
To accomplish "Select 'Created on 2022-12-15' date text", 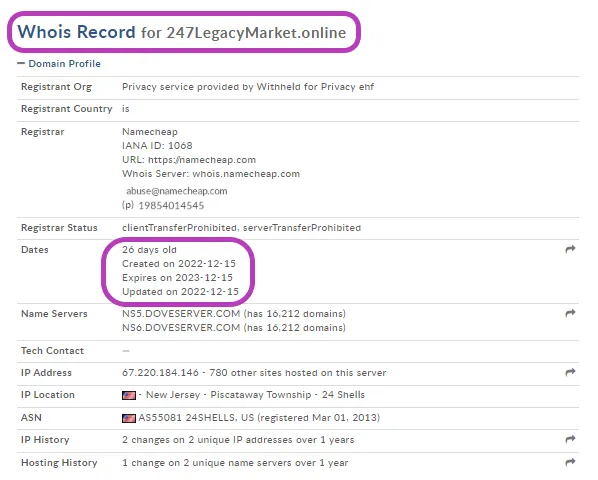I will point(179,263).
